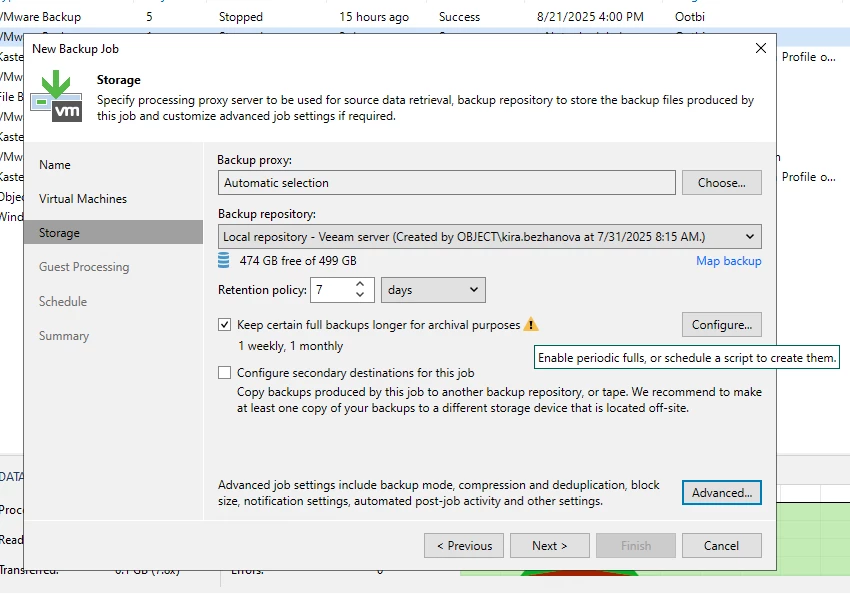The image size is (850, 596).
Task: Select the '8/21/2025 4:00 PM' cell in background
Action: point(590,17)
